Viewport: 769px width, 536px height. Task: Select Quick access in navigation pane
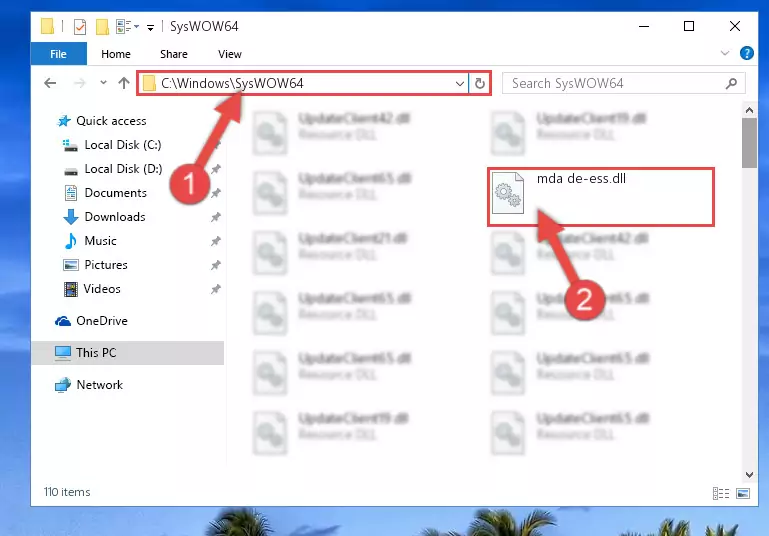click(111, 121)
